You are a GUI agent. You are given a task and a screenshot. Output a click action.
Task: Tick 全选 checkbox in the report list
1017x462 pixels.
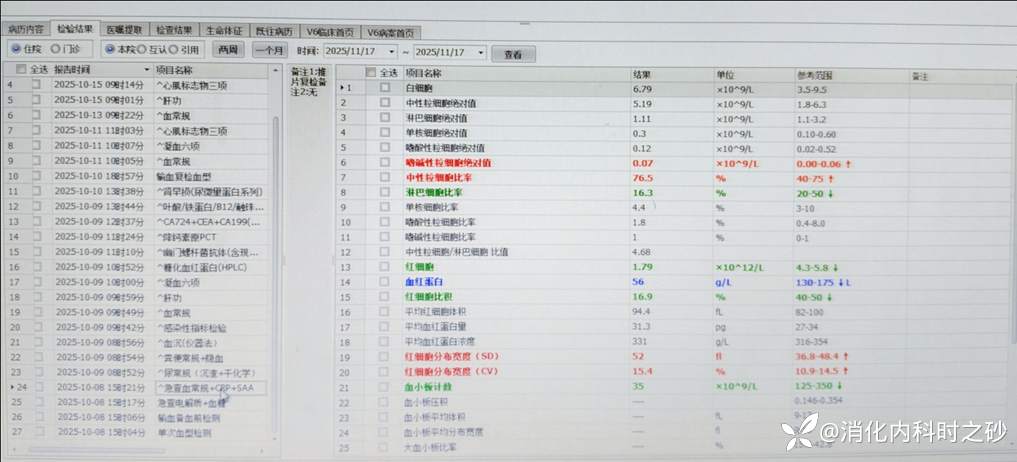click(x=23, y=71)
